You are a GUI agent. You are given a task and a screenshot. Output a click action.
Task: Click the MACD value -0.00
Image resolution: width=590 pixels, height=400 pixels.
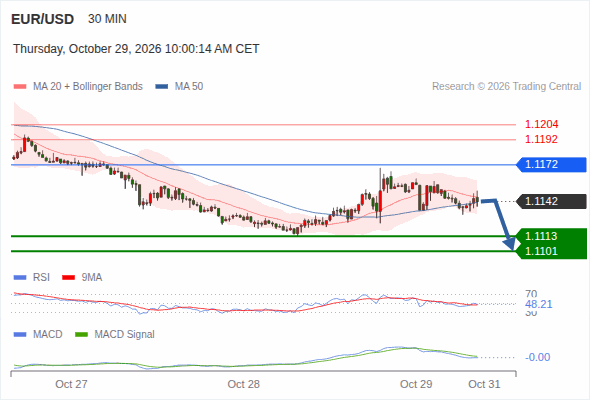pyautogui.click(x=538, y=357)
